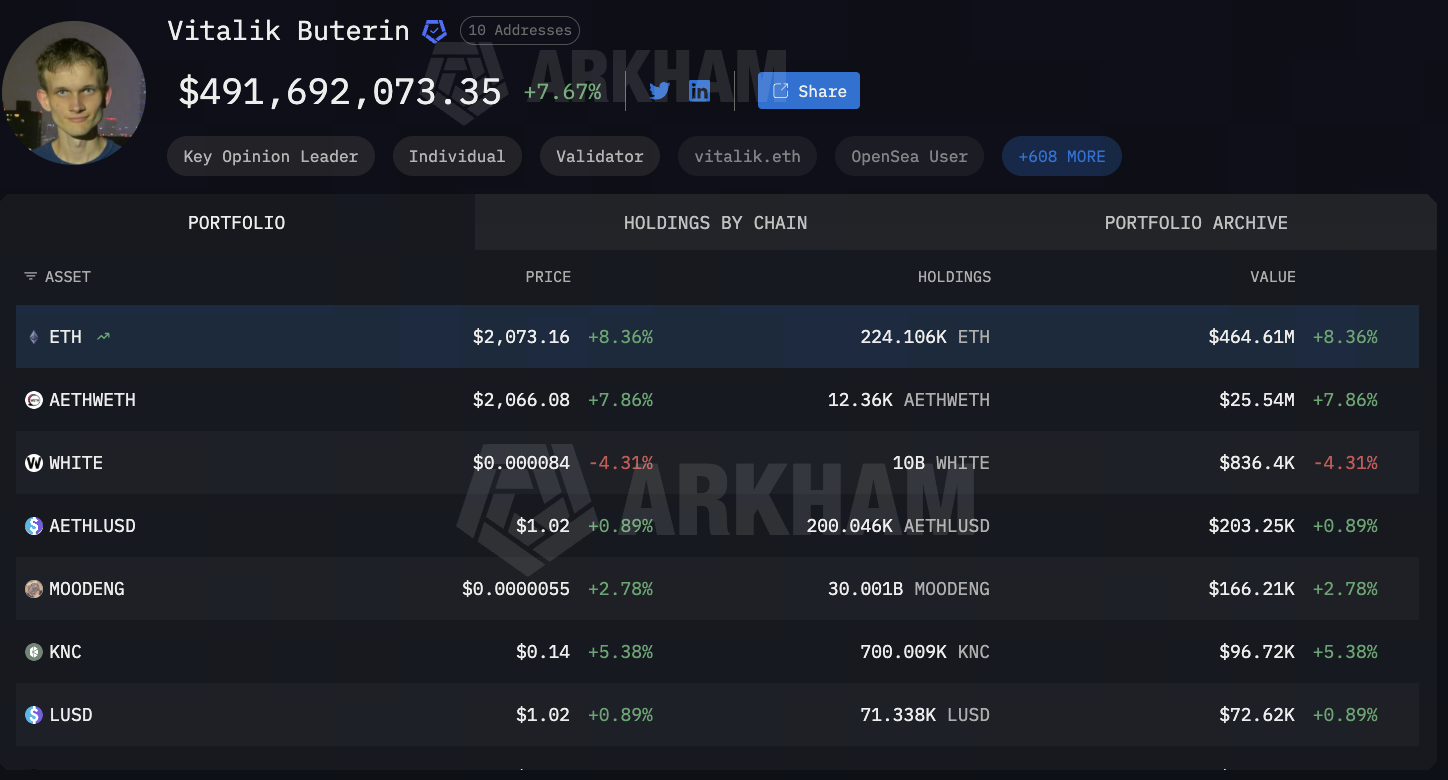Expand the +608 MORE tags
Screen dimensions: 1448x780
coord(1062,156)
